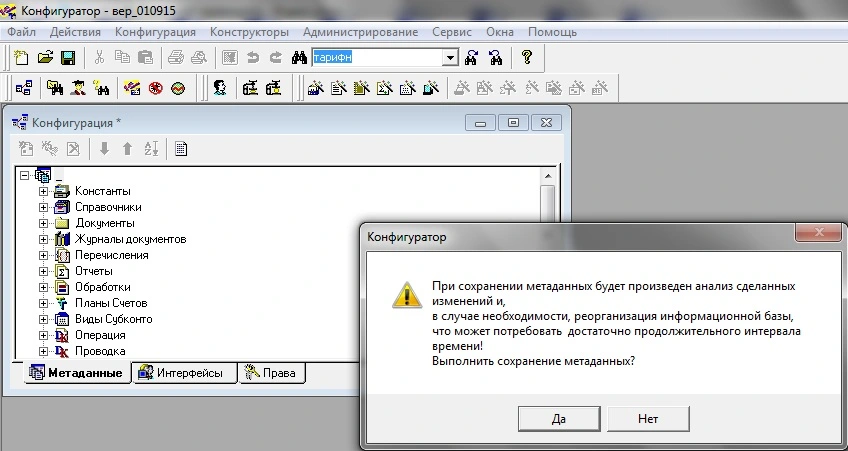
Task: Open the search text dropdown arrow
Action: tap(450, 58)
